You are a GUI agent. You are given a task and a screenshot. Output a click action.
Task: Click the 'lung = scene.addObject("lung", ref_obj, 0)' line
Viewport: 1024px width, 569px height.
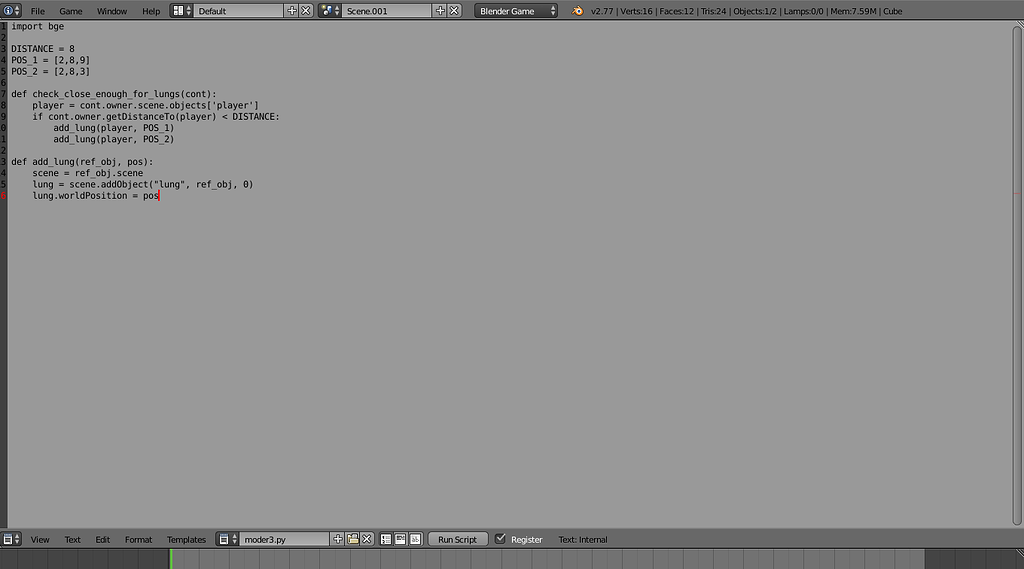143,184
